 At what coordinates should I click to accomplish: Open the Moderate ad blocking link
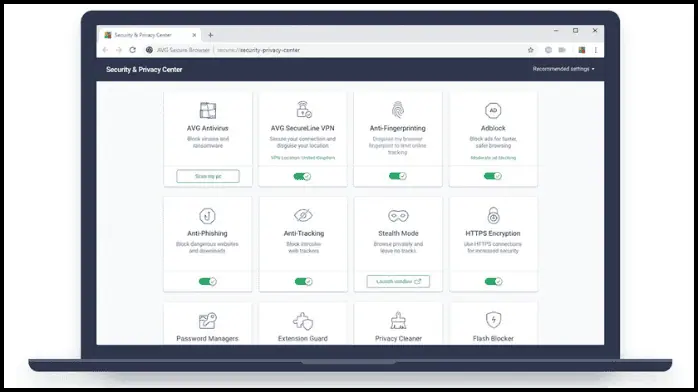pos(493,158)
